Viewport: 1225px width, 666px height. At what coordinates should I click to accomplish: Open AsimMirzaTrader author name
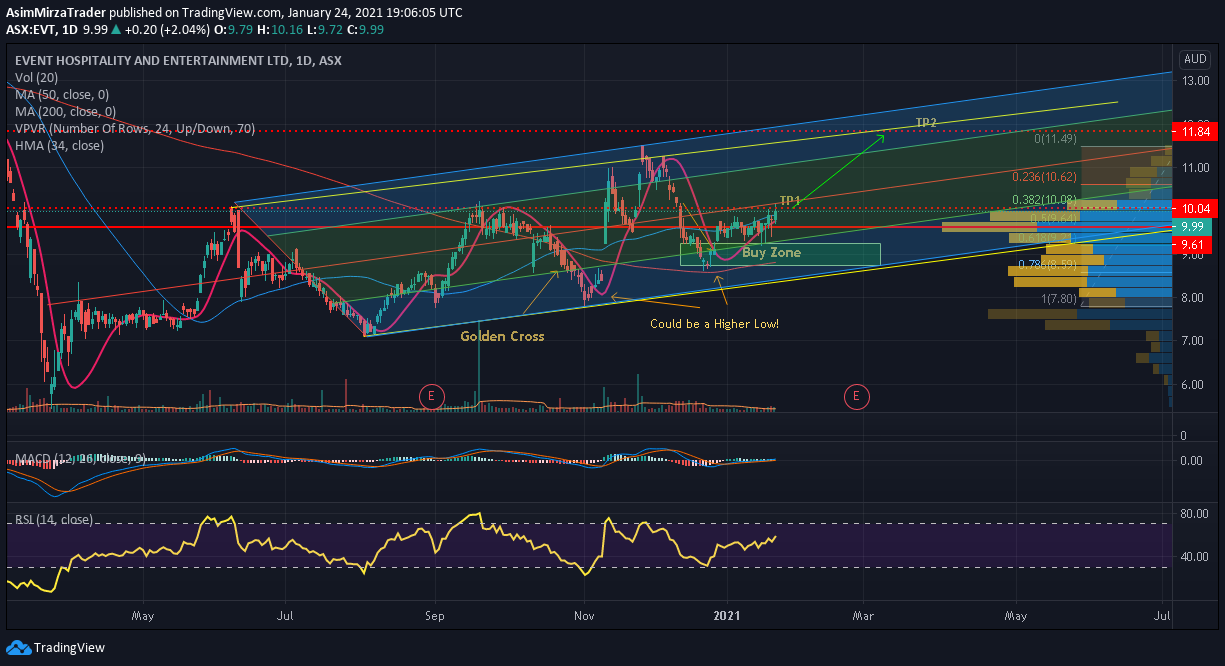55,13
